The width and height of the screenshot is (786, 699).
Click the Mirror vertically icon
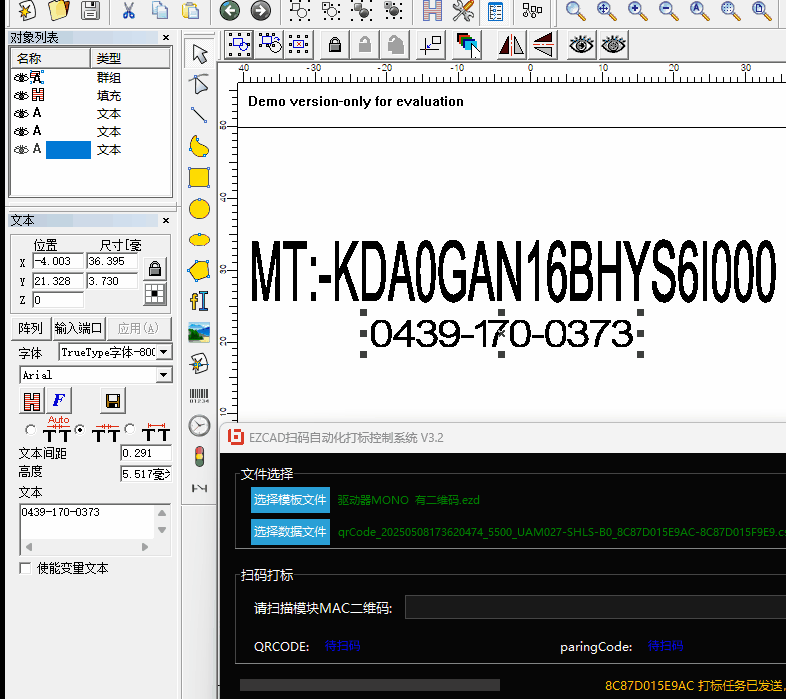tap(543, 45)
